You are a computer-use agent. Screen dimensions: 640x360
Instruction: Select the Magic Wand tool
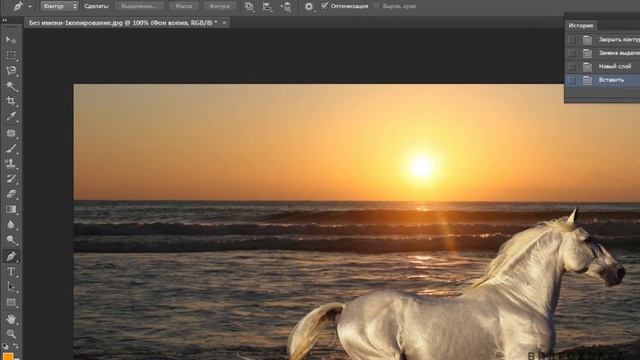point(11,86)
